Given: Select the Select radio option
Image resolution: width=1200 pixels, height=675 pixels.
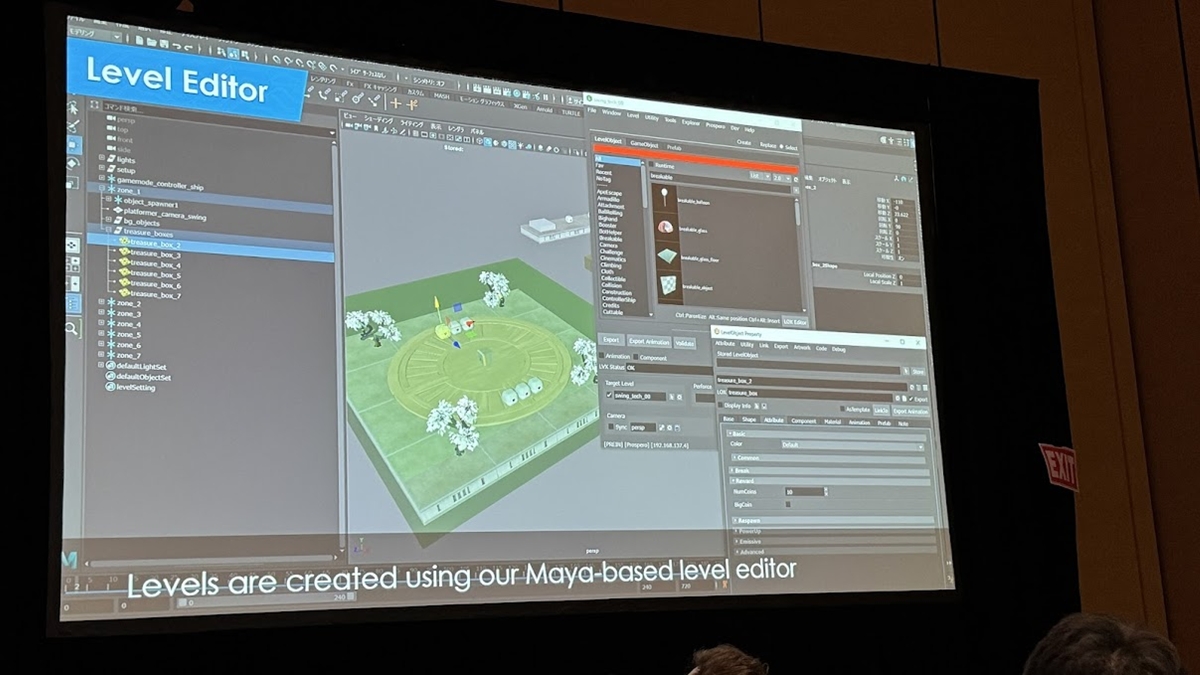Looking at the screenshot, I should pyautogui.click(x=789, y=148).
